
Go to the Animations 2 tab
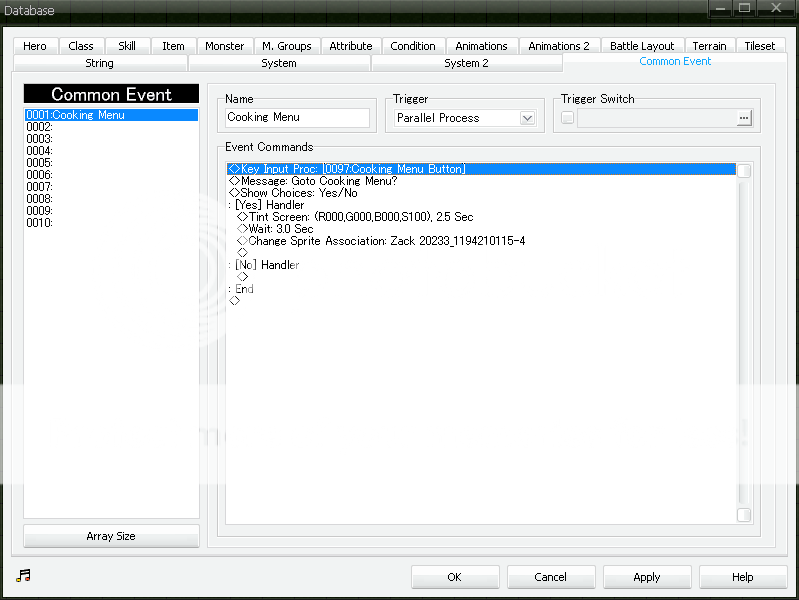(x=559, y=46)
